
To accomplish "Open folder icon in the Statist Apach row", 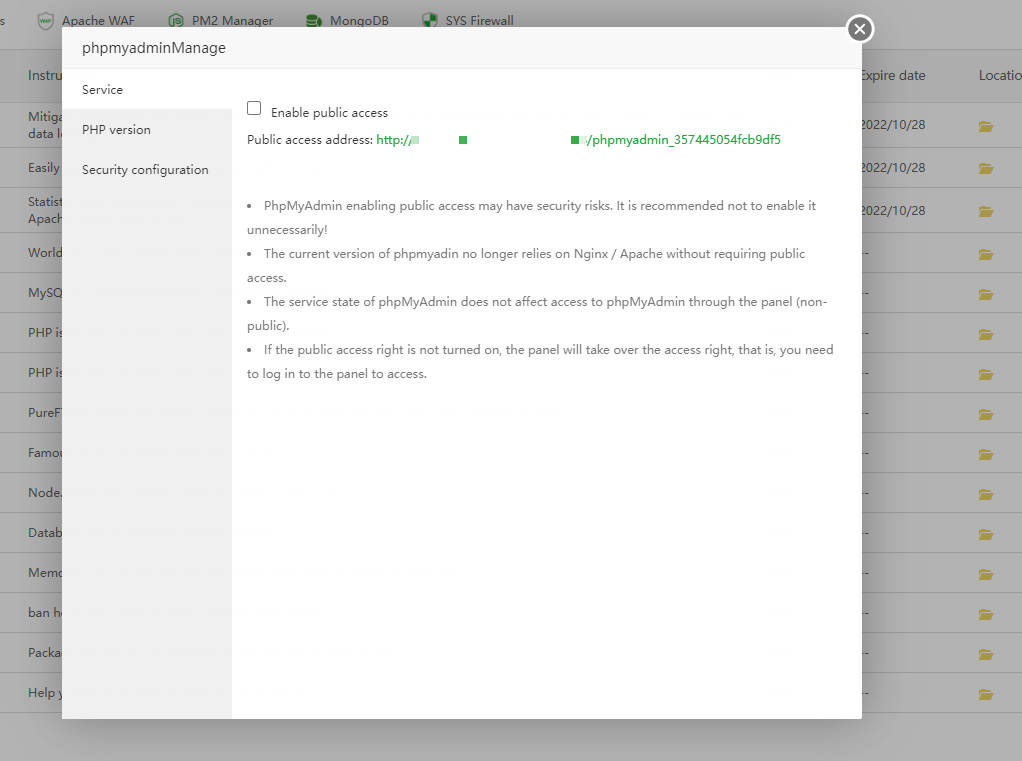I will click(986, 212).
